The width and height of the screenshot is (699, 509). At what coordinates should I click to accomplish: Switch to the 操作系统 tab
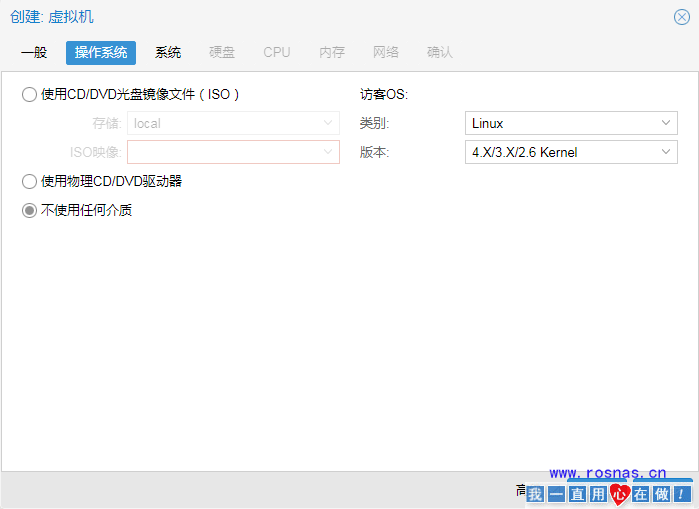coord(101,53)
